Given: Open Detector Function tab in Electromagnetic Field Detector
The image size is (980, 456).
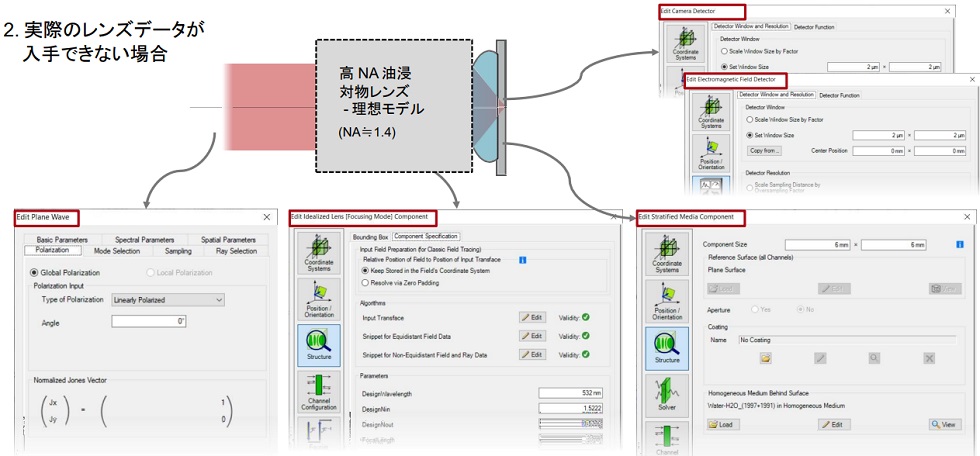Looking at the screenshot, I should (839, 95).
